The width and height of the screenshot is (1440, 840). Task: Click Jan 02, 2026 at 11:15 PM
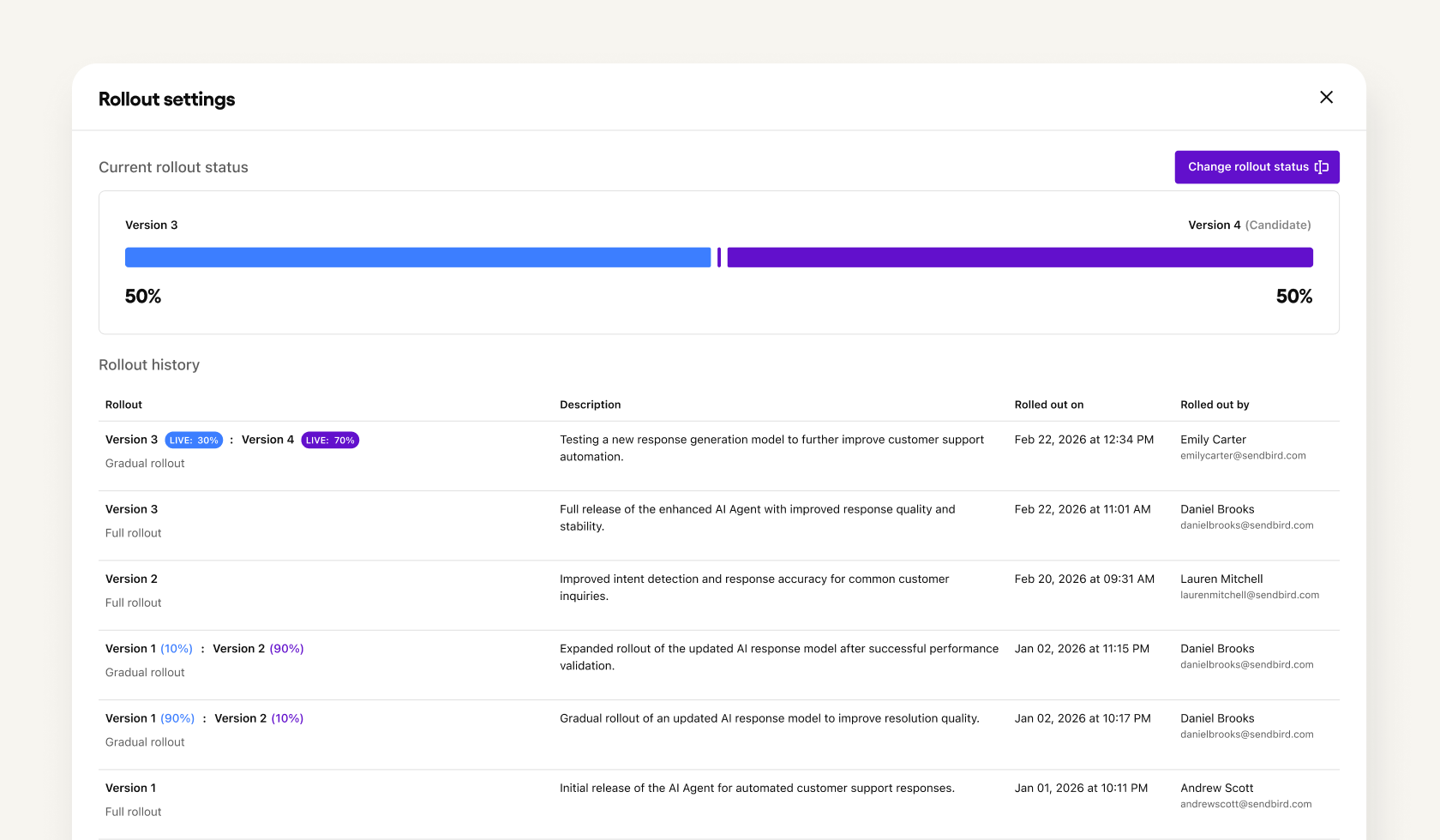(x=1082, y=649)
